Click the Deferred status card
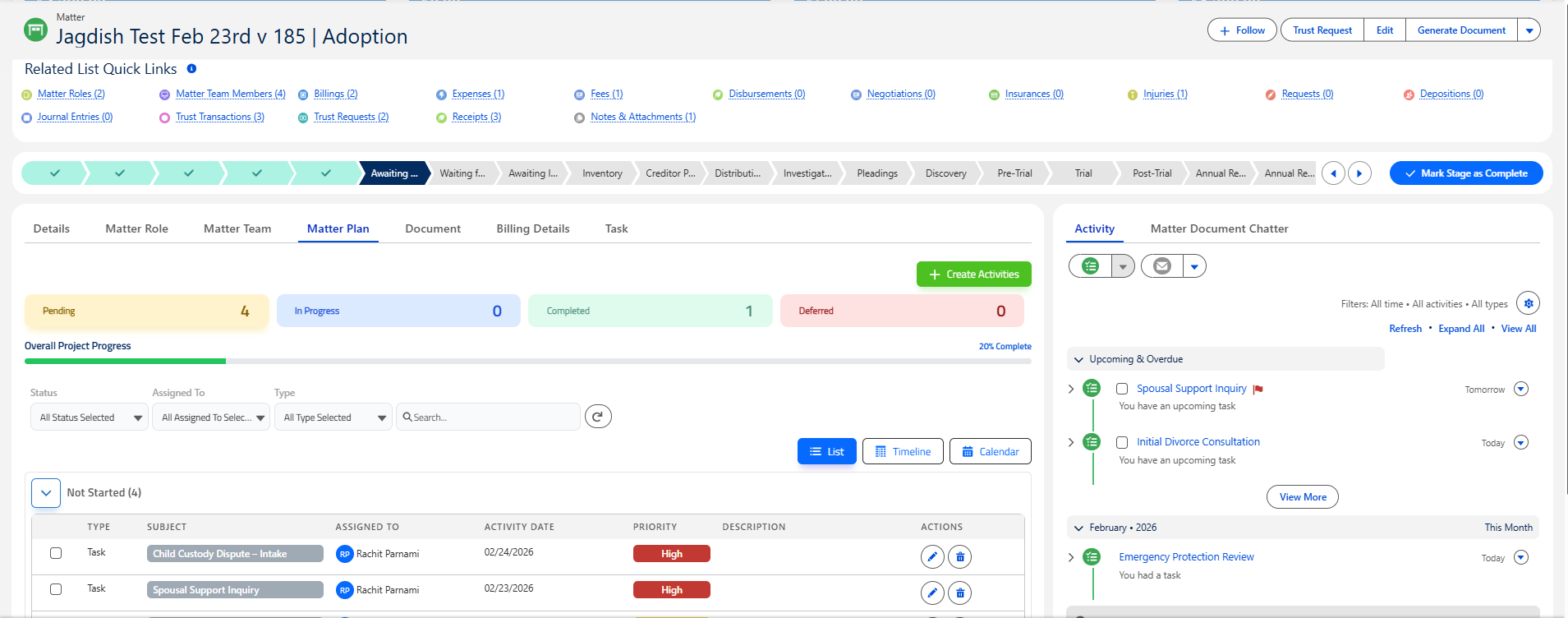 coord(902,311)
